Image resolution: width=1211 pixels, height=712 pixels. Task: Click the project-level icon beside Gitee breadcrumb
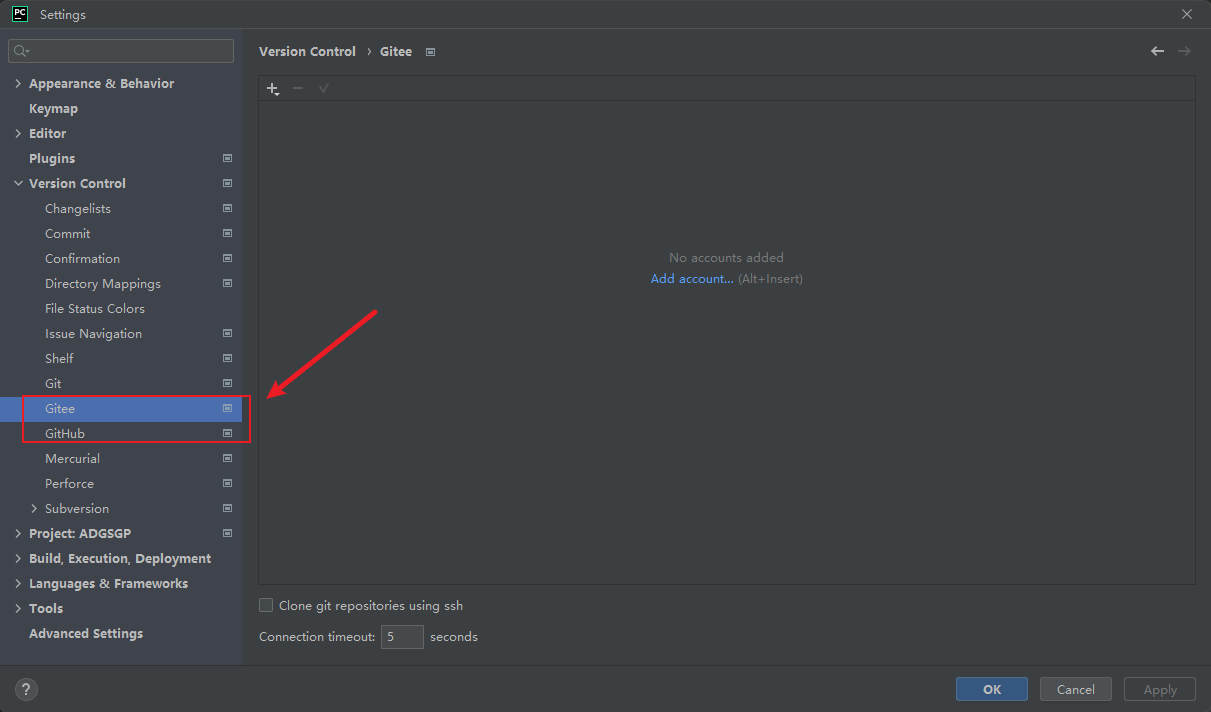point(430,52)
